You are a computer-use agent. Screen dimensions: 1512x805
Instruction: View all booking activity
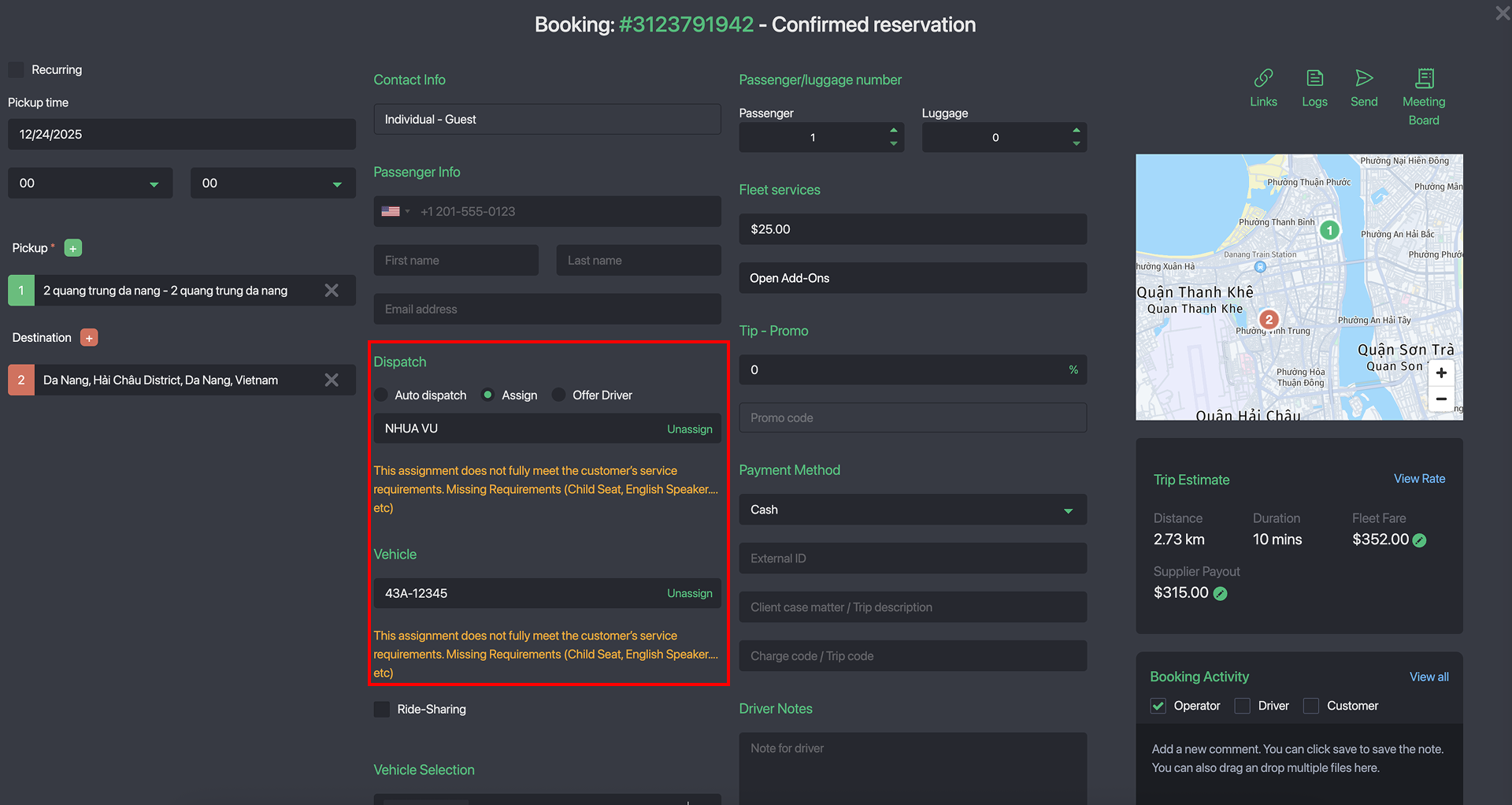[x=1429, y=677]
